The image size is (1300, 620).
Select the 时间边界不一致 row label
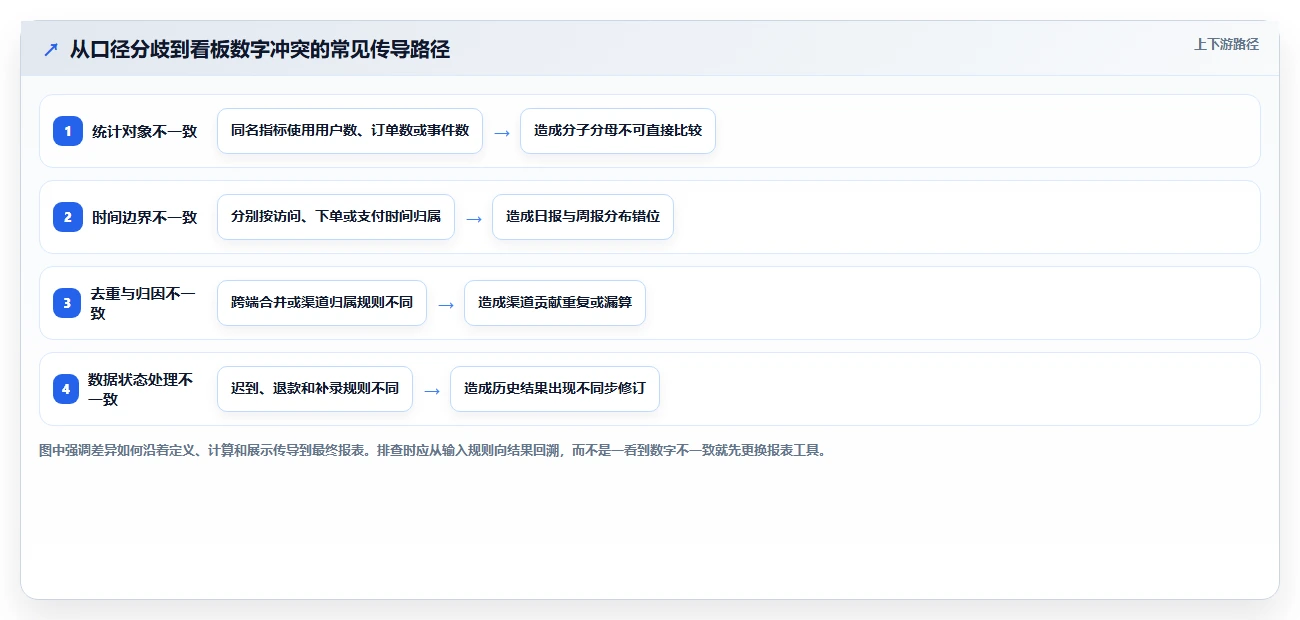(145, 217)
